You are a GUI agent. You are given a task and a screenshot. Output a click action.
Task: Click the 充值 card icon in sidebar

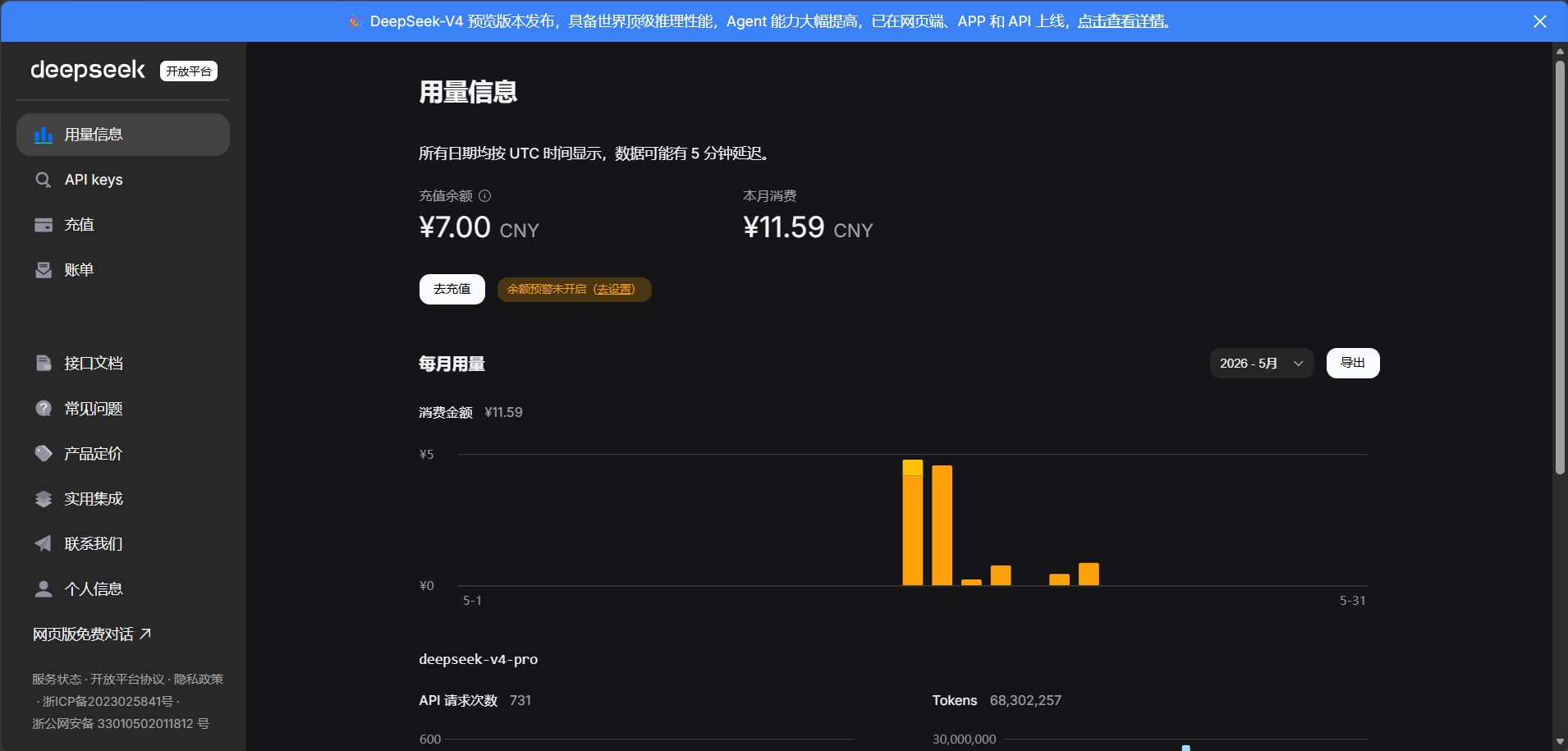pyautogui.click(x=44, y=225)
